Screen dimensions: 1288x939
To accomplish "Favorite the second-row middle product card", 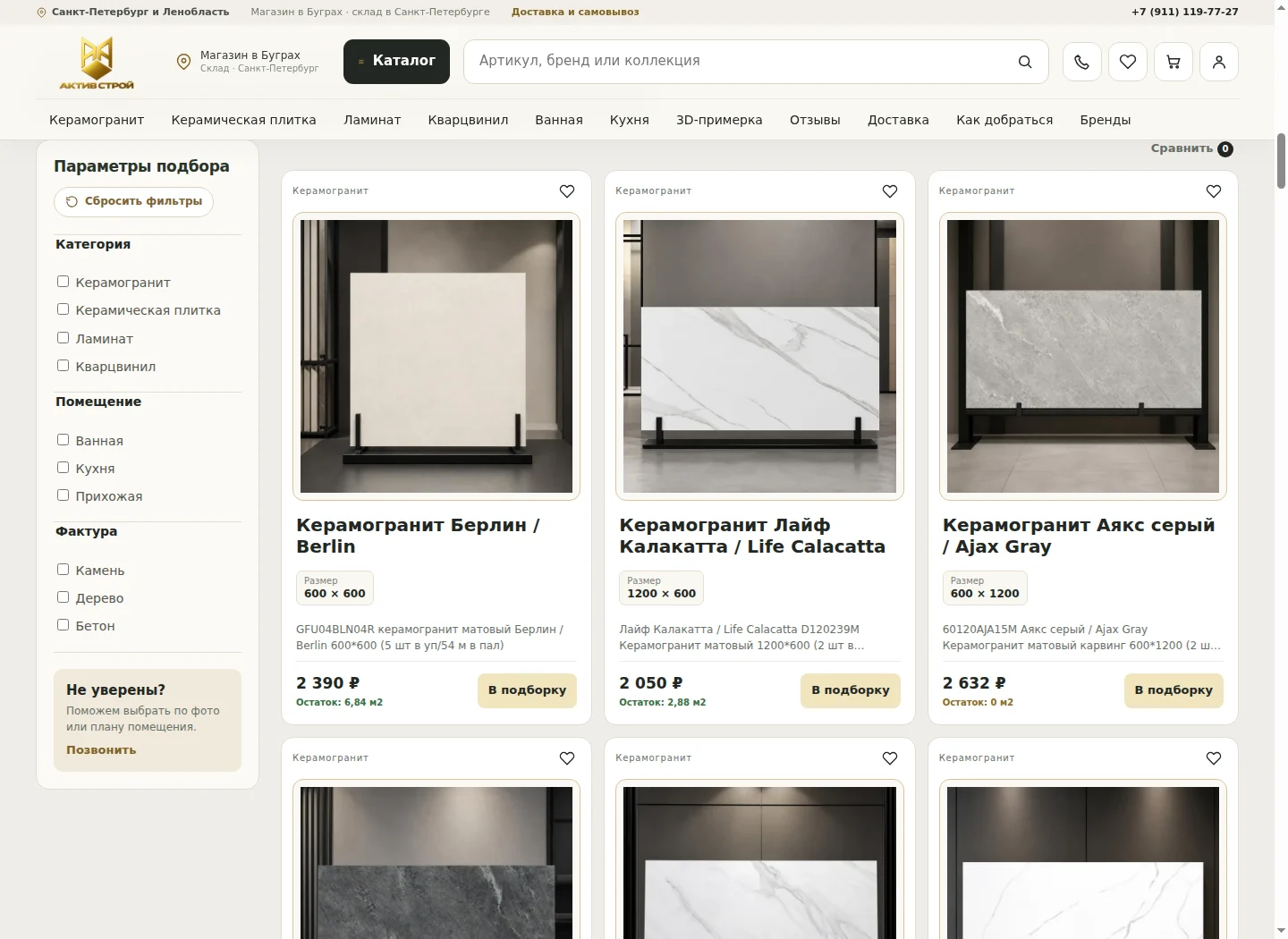I will [x=890, y=758].
